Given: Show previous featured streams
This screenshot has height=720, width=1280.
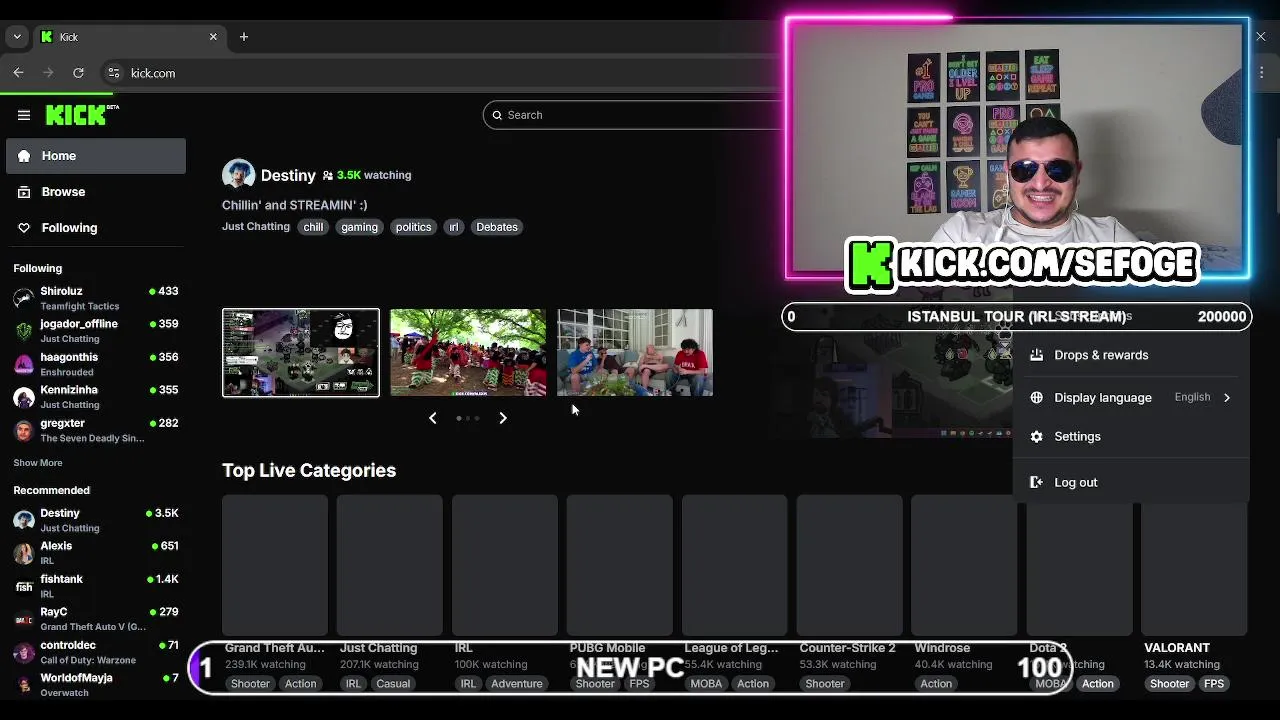Looking at the screenshot, I should pos(433,418).
